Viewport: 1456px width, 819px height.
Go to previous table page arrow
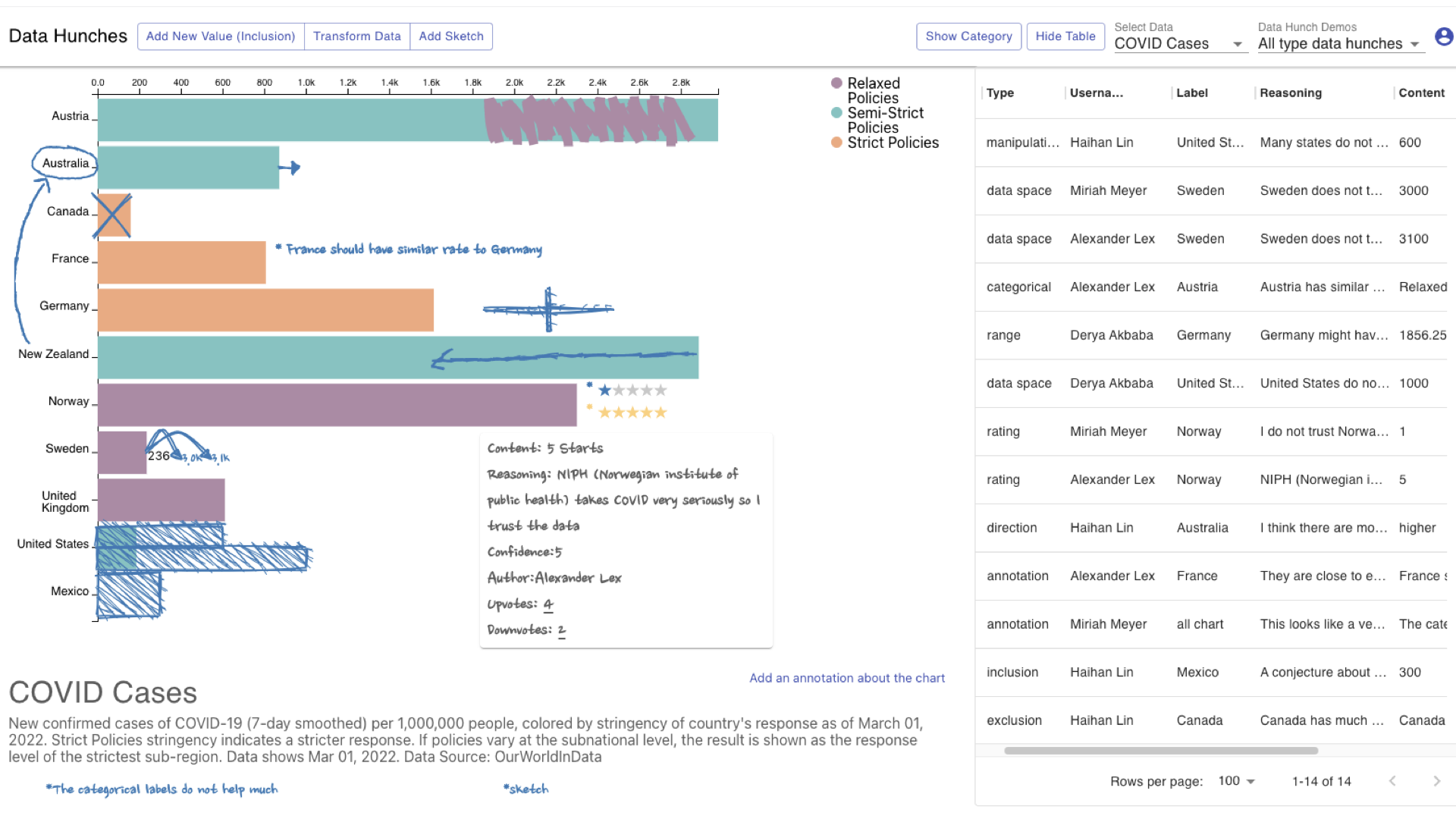point(1392,781)
